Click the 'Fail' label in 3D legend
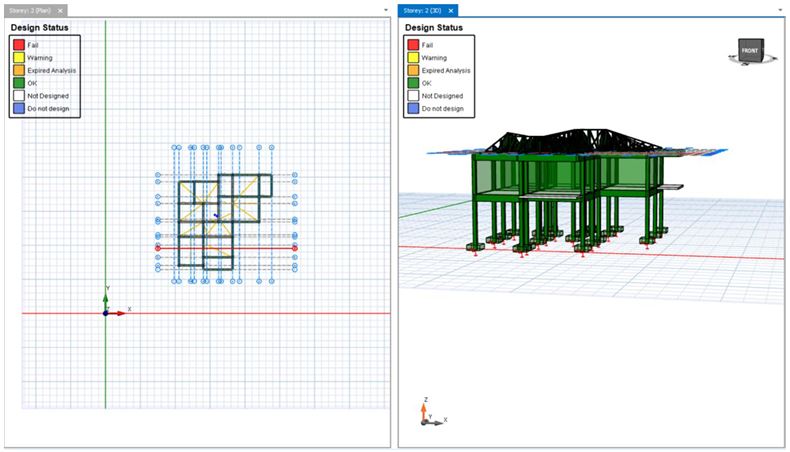The image size is (790, 452). 427,45
